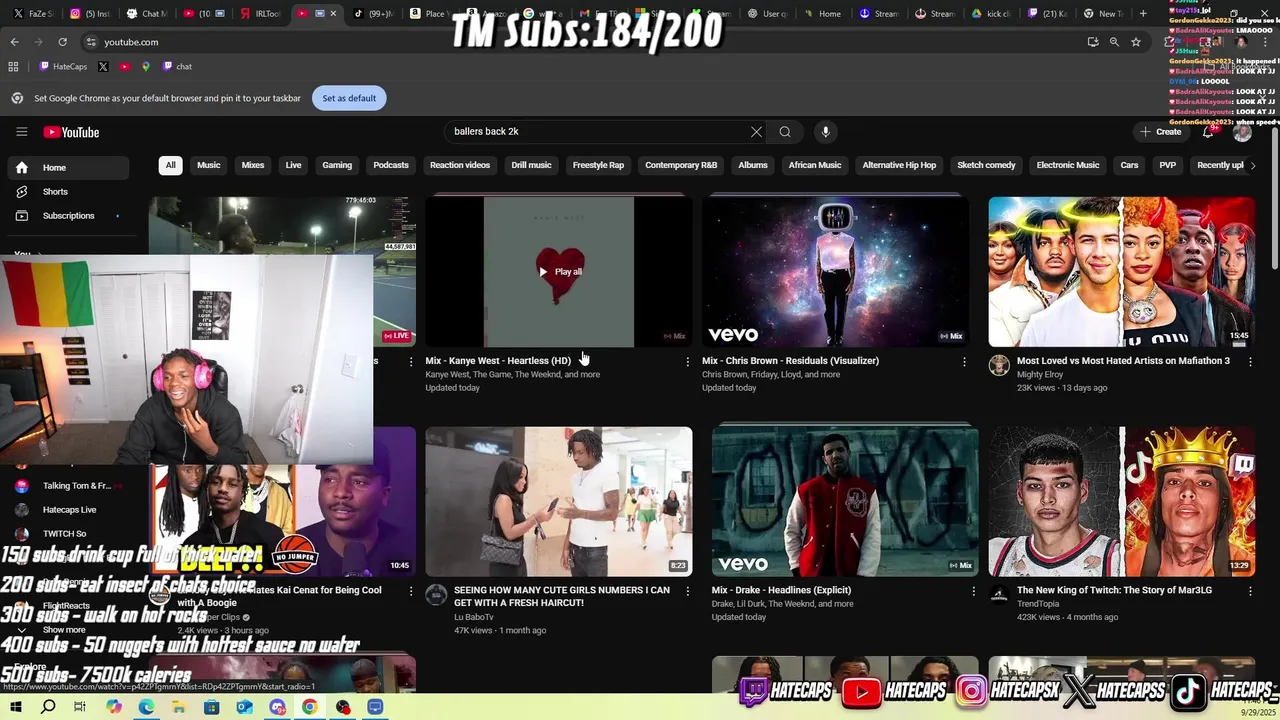Clear the search box with the X icon

coord(756,132)
